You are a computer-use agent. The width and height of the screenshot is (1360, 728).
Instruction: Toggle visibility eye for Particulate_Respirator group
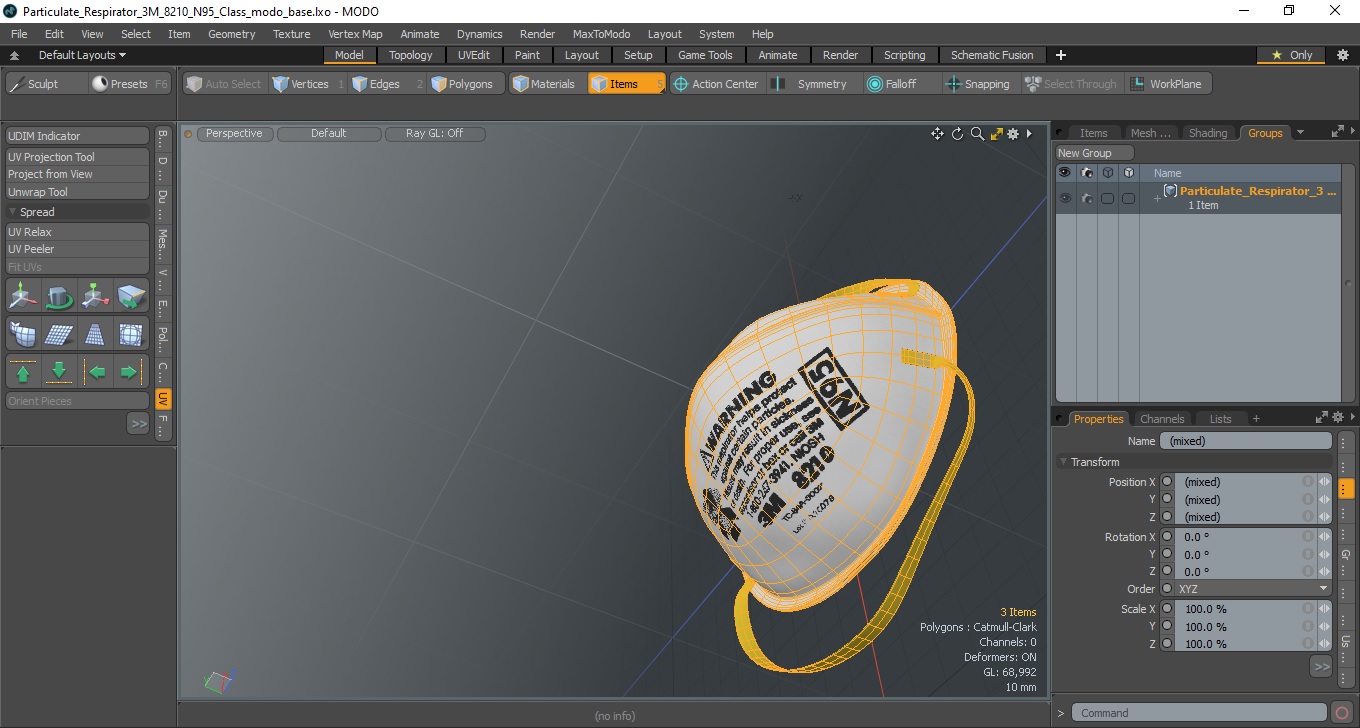(1065, 198)
